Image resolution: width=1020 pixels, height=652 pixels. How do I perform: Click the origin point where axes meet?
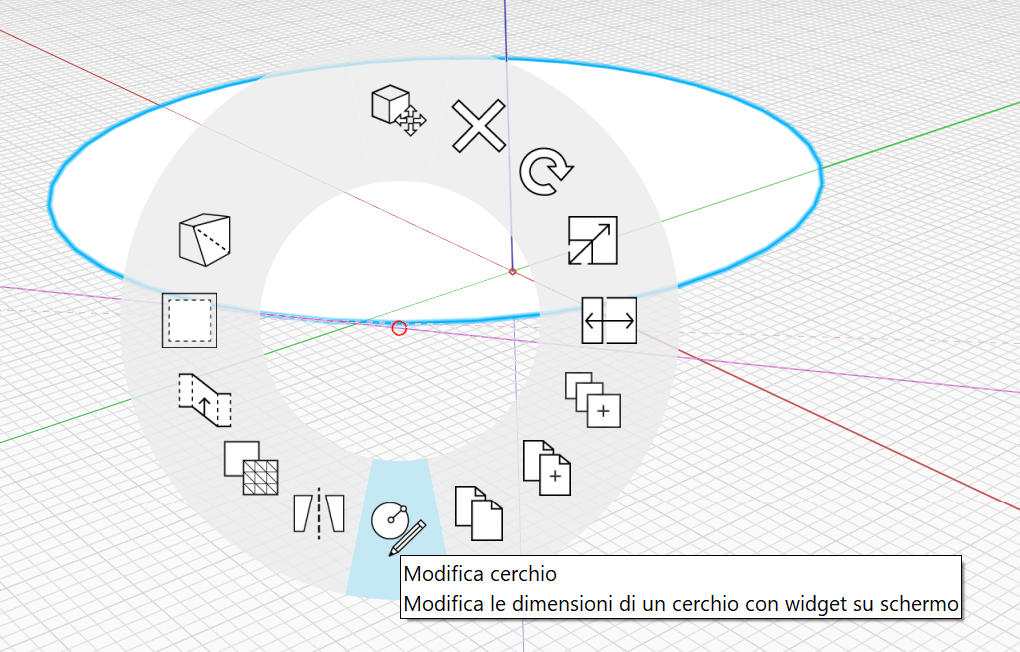point(512,271)
